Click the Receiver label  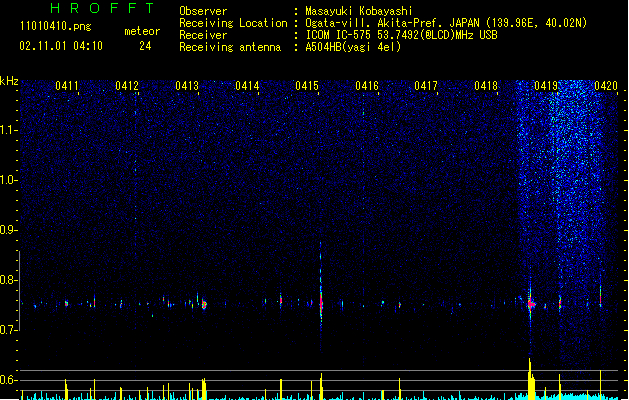point(203,35)
